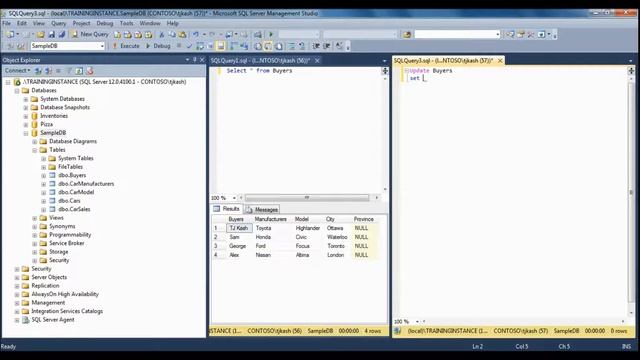Screen dimensions: 640x360
Task: Click the 'TJ Kash' cell in results
Action: [239, 228]
